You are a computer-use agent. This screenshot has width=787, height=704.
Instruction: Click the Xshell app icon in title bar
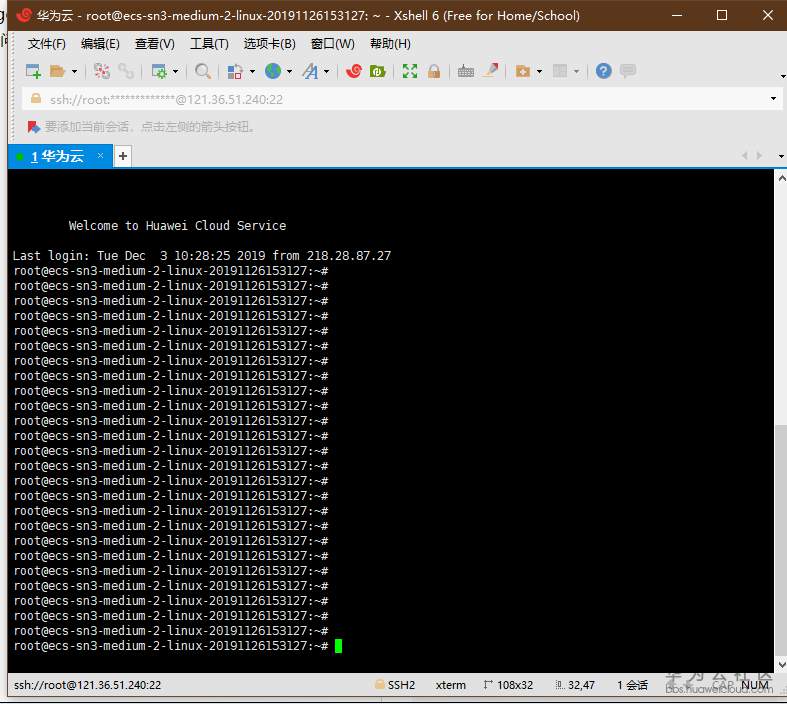click(x=24, y=16)
